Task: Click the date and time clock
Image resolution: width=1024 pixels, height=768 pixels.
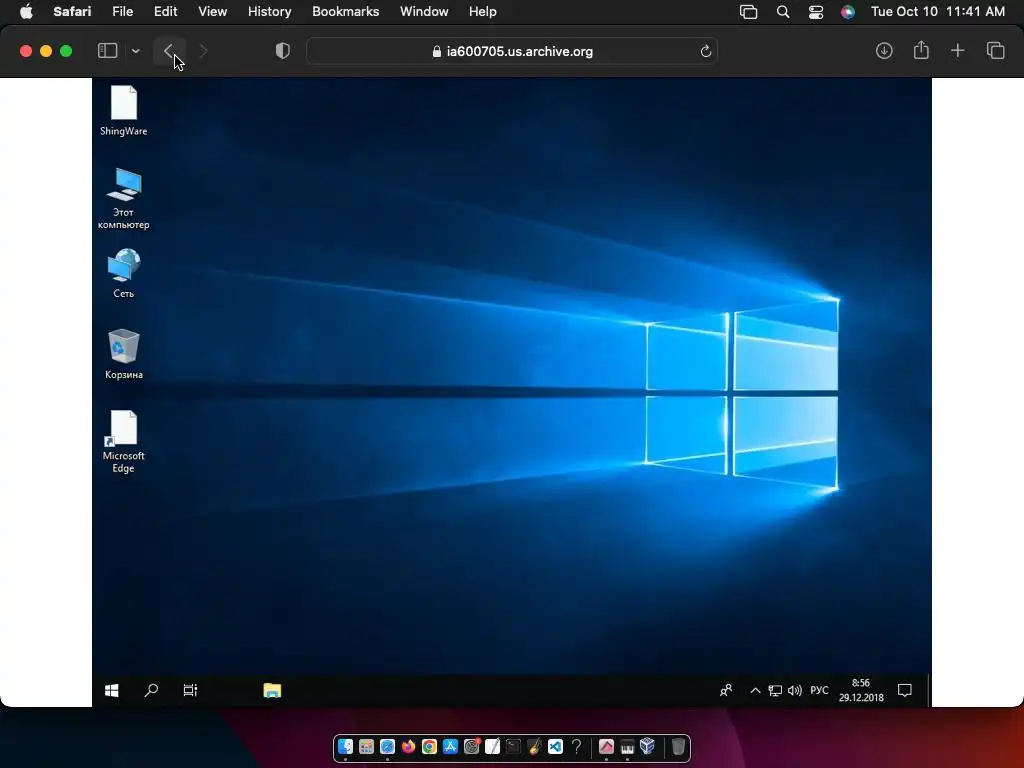Action: [x=938, y=11]
